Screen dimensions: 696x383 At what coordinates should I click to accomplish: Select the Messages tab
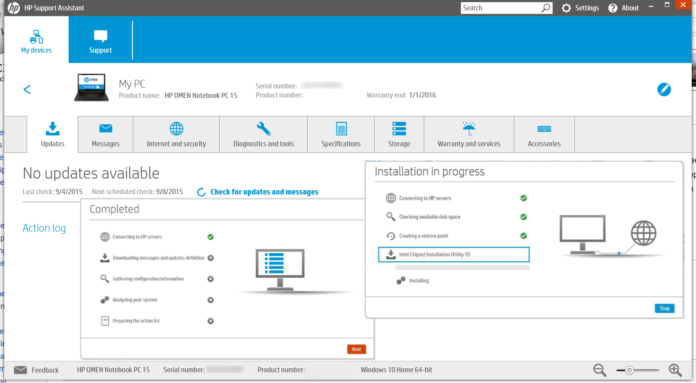106,134
